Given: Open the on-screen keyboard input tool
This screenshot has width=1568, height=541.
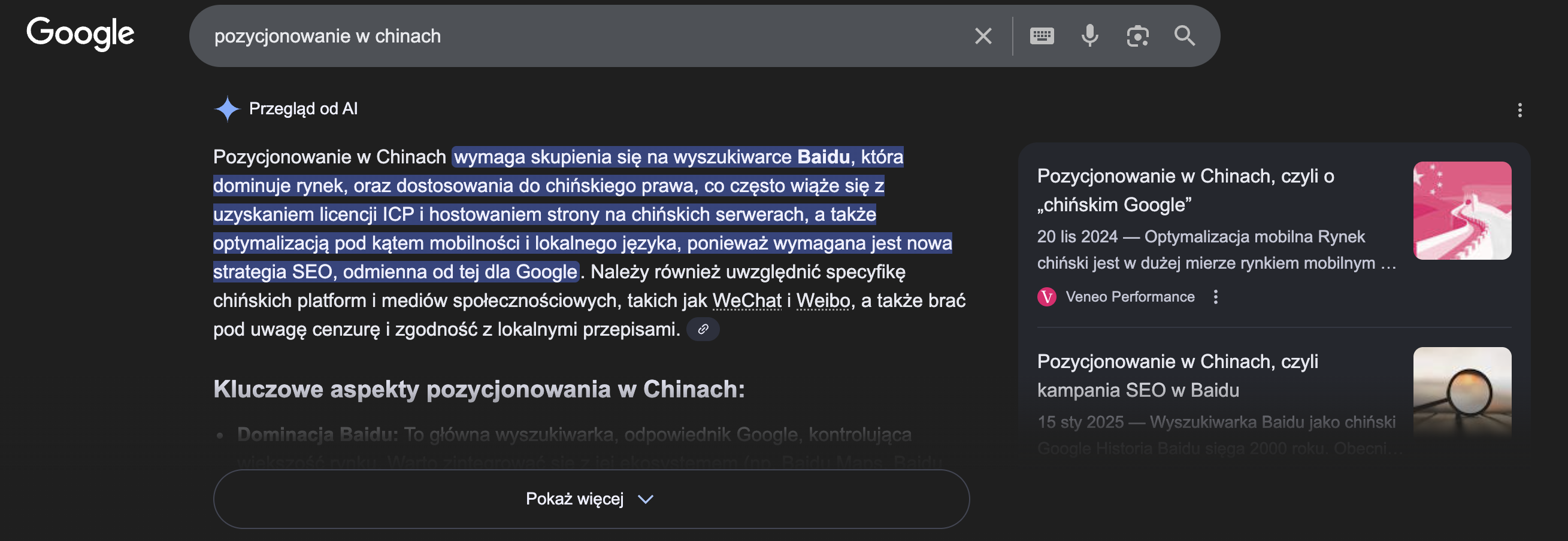Looking at the screenshot, I should pyautogui.click(x=1042, y=36).
